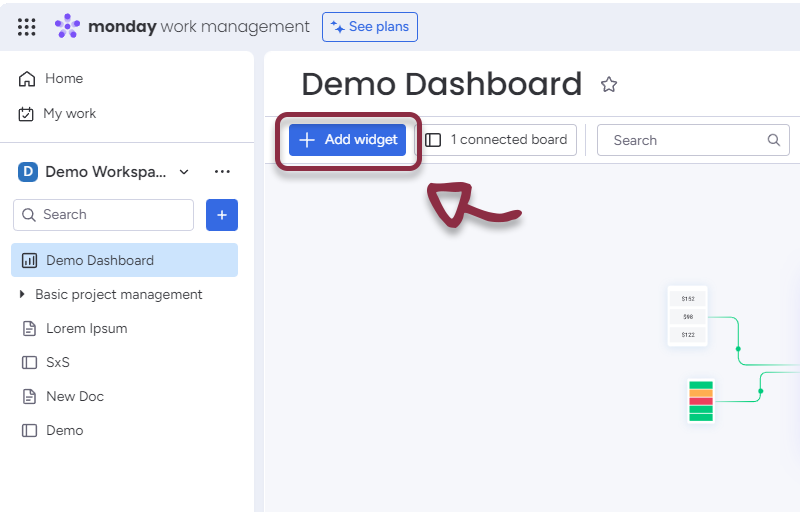Click the Add widget button

coord(348,140)
